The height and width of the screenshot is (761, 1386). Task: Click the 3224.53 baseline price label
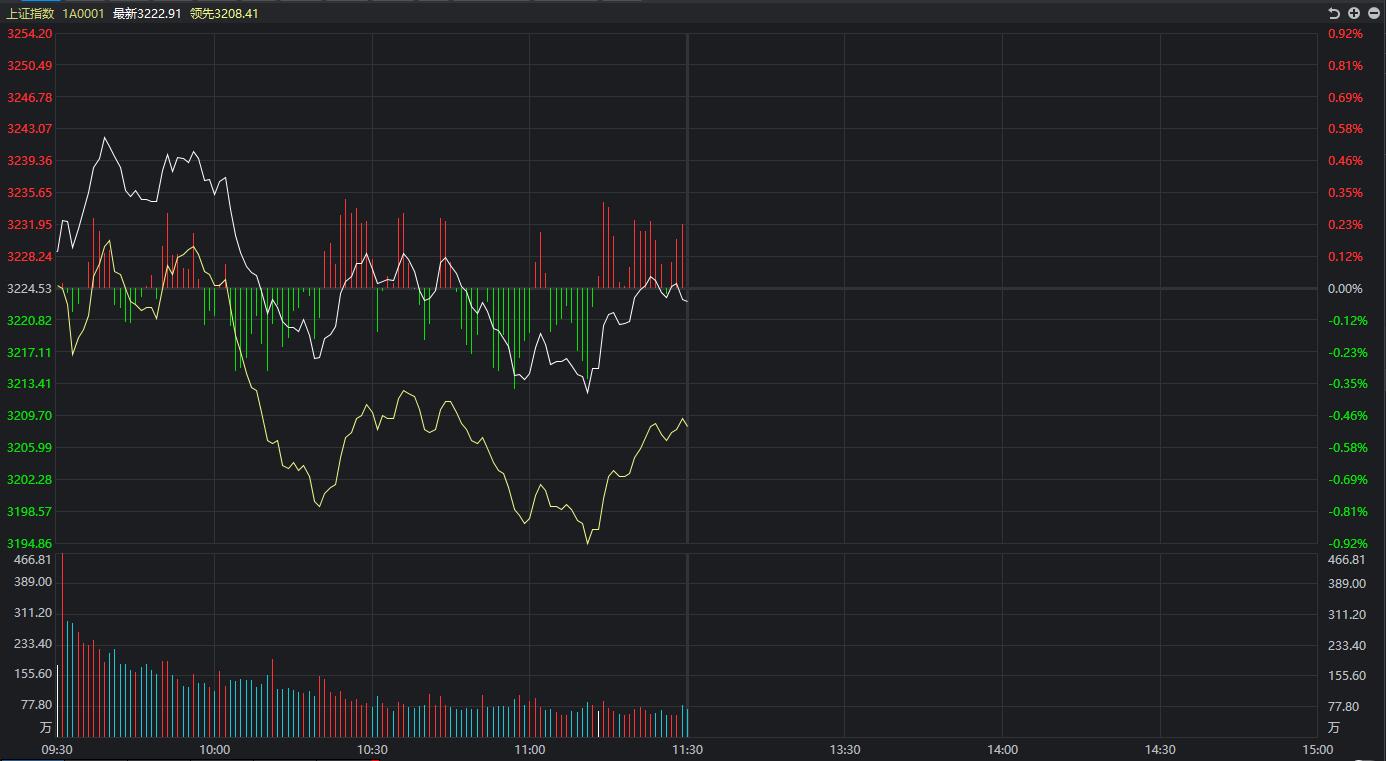click(x=29, y=289)
